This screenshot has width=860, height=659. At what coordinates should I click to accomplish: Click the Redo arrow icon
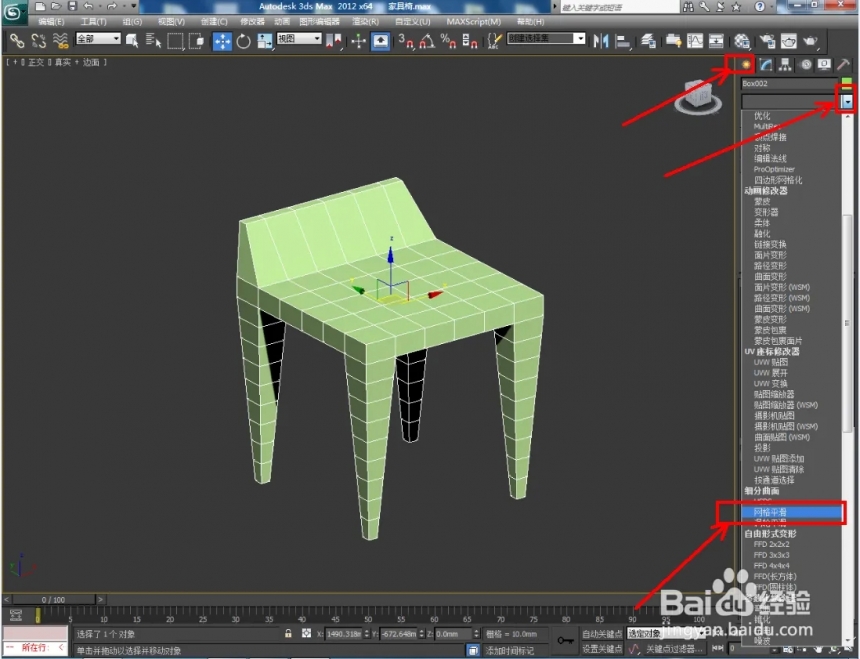point(112,6)
